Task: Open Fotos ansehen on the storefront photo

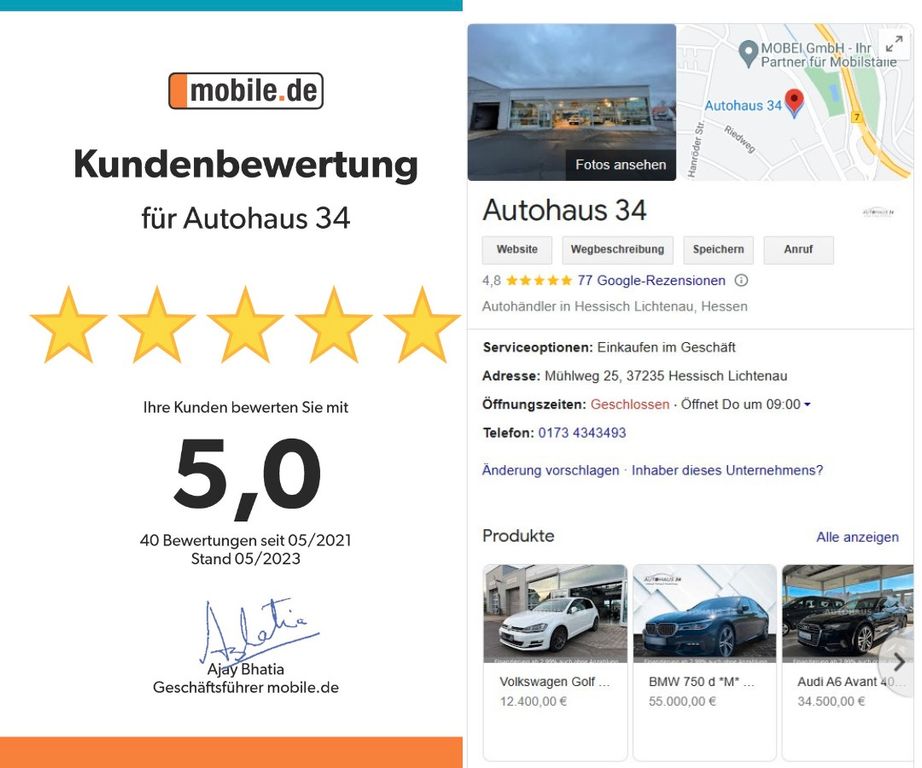Action: coord(620,165)
